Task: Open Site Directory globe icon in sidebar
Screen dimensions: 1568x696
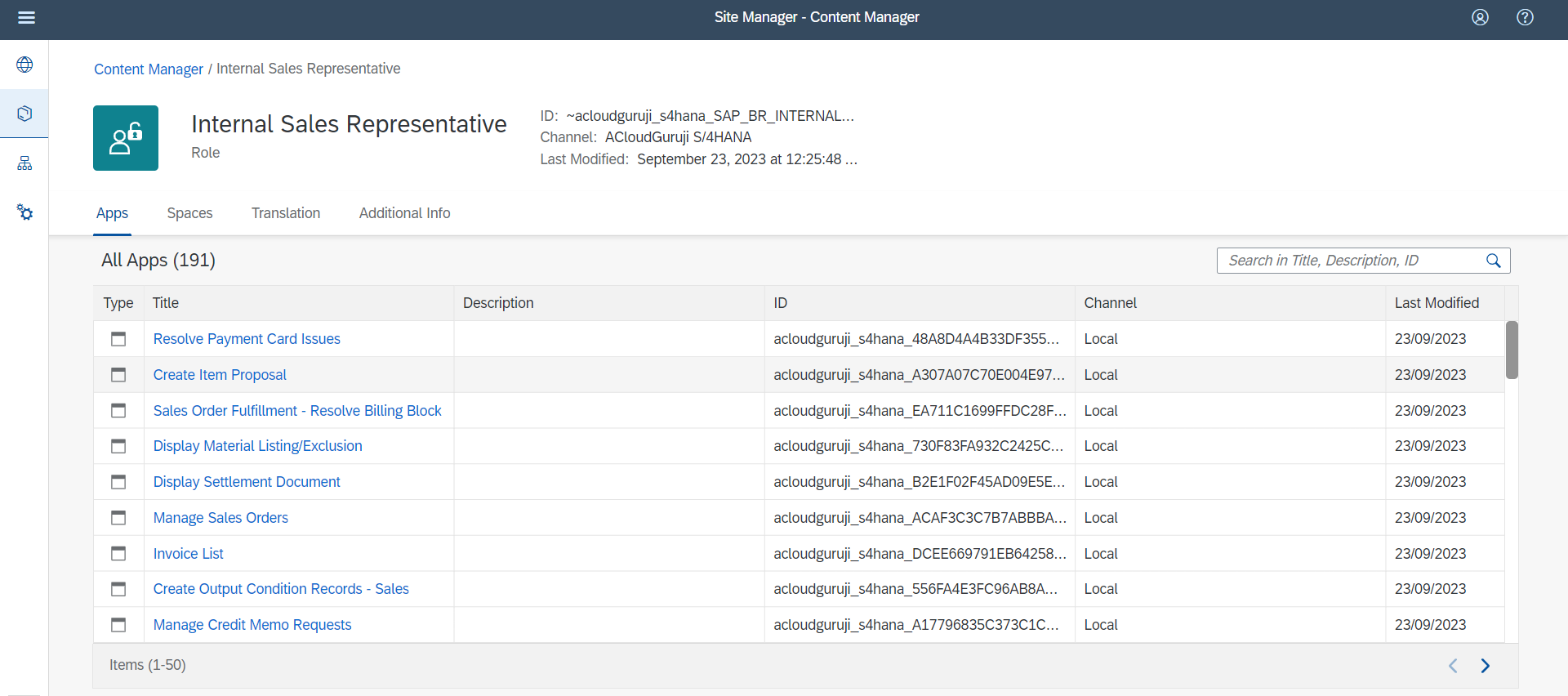Action: pos(24,65)
